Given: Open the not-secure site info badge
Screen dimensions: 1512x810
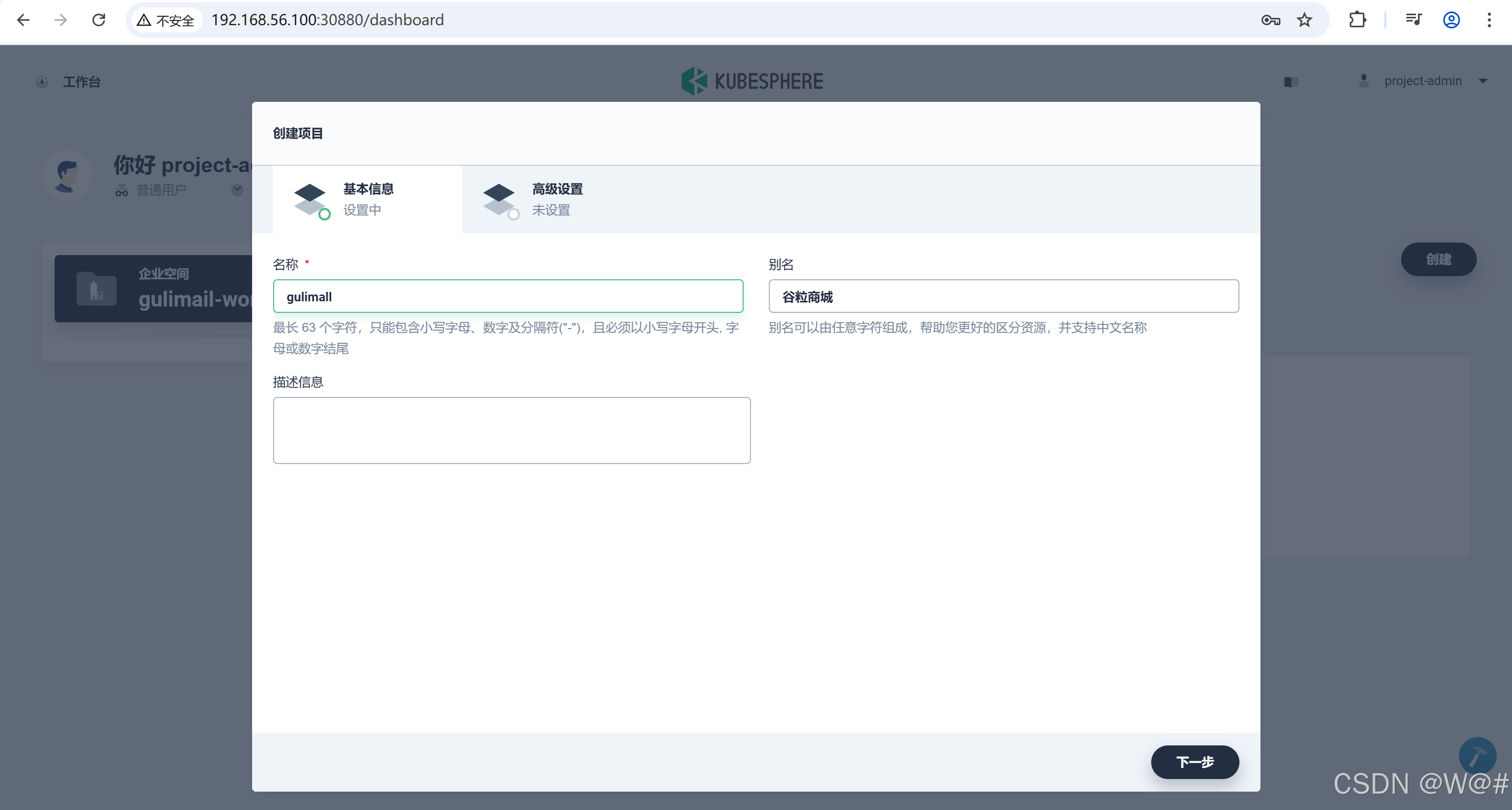Looking at the screenshot, I should click(x=165, y=20).
